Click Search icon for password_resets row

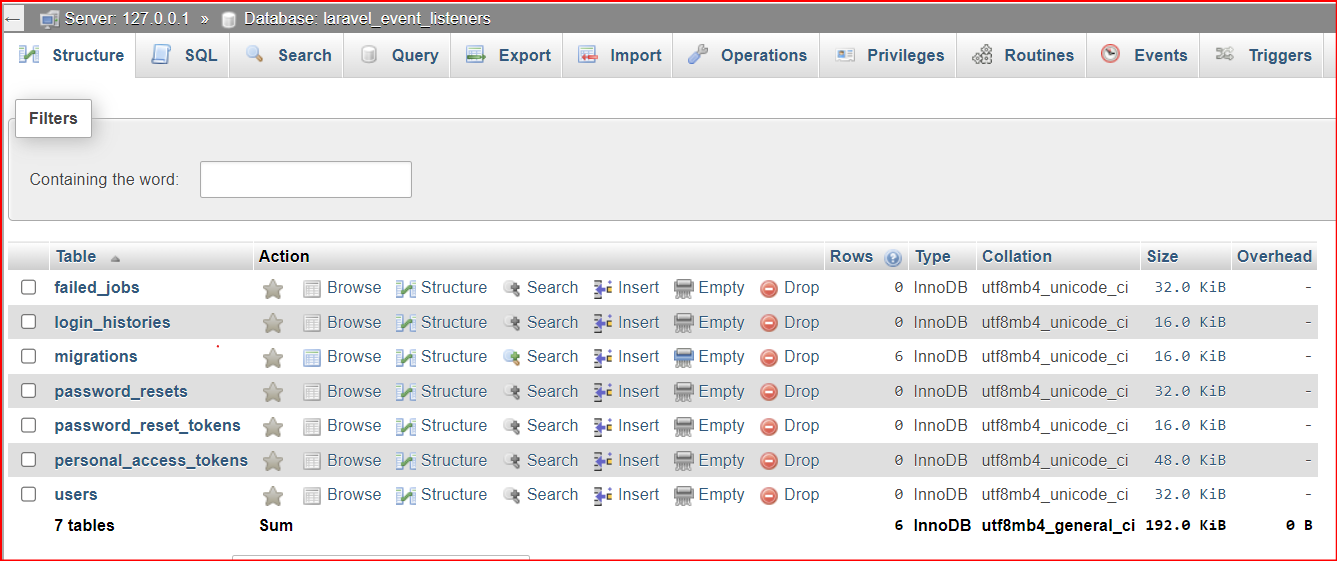coord(512,392)
